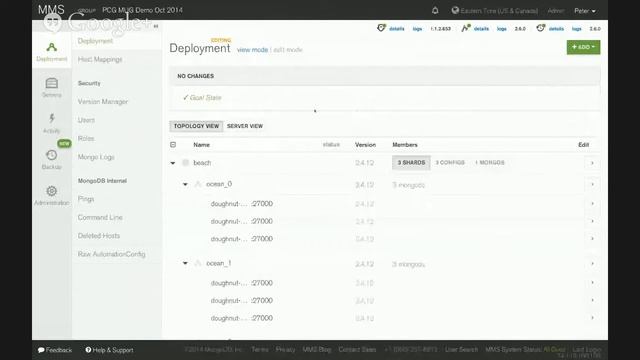Collapse the beach cluster row
This screenshot has height=360, width=640.
click(x=173, y=163)
